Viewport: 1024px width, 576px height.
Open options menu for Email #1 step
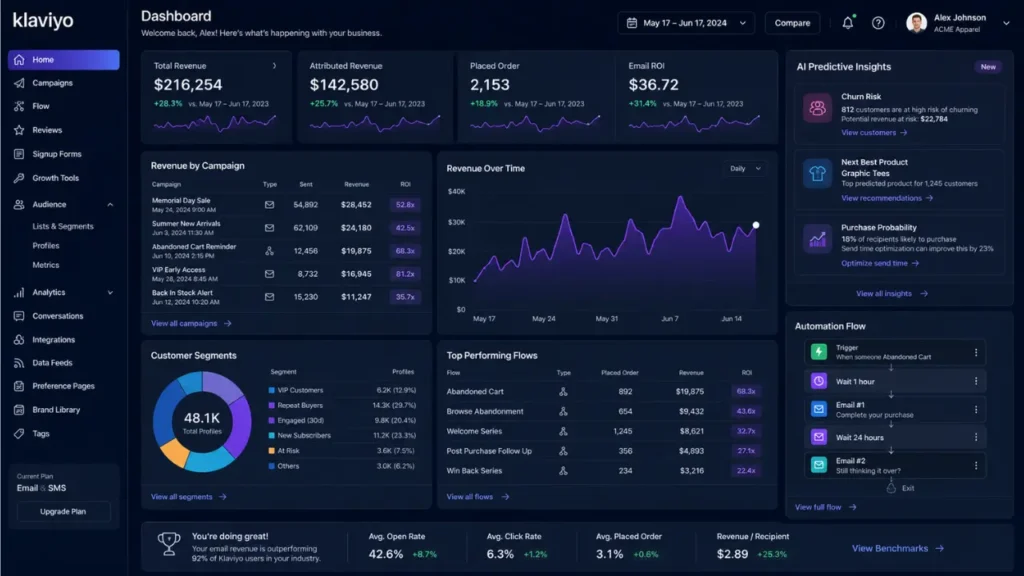click(976, 409)
